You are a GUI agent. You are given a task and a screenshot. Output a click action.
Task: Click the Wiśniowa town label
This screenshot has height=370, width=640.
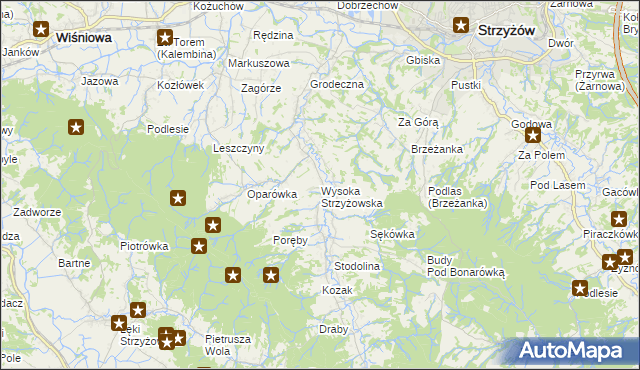click(x=84, y=38)
